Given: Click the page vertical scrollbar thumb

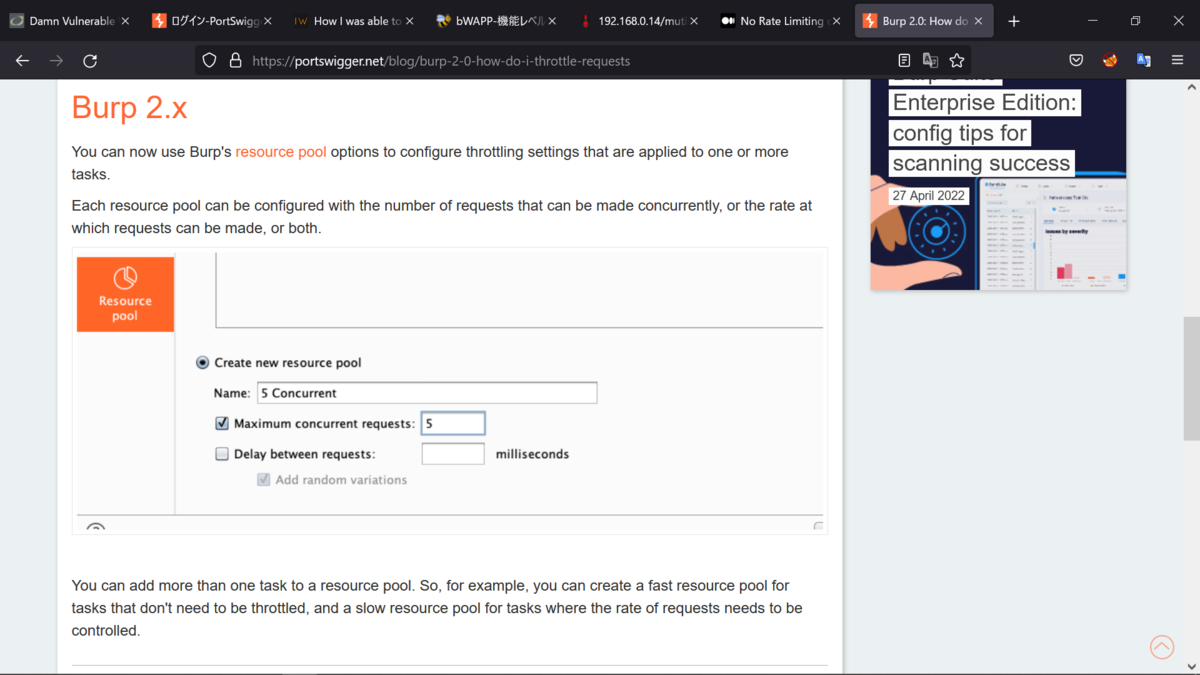Looking at the screenshot, I should [1191, 378].
